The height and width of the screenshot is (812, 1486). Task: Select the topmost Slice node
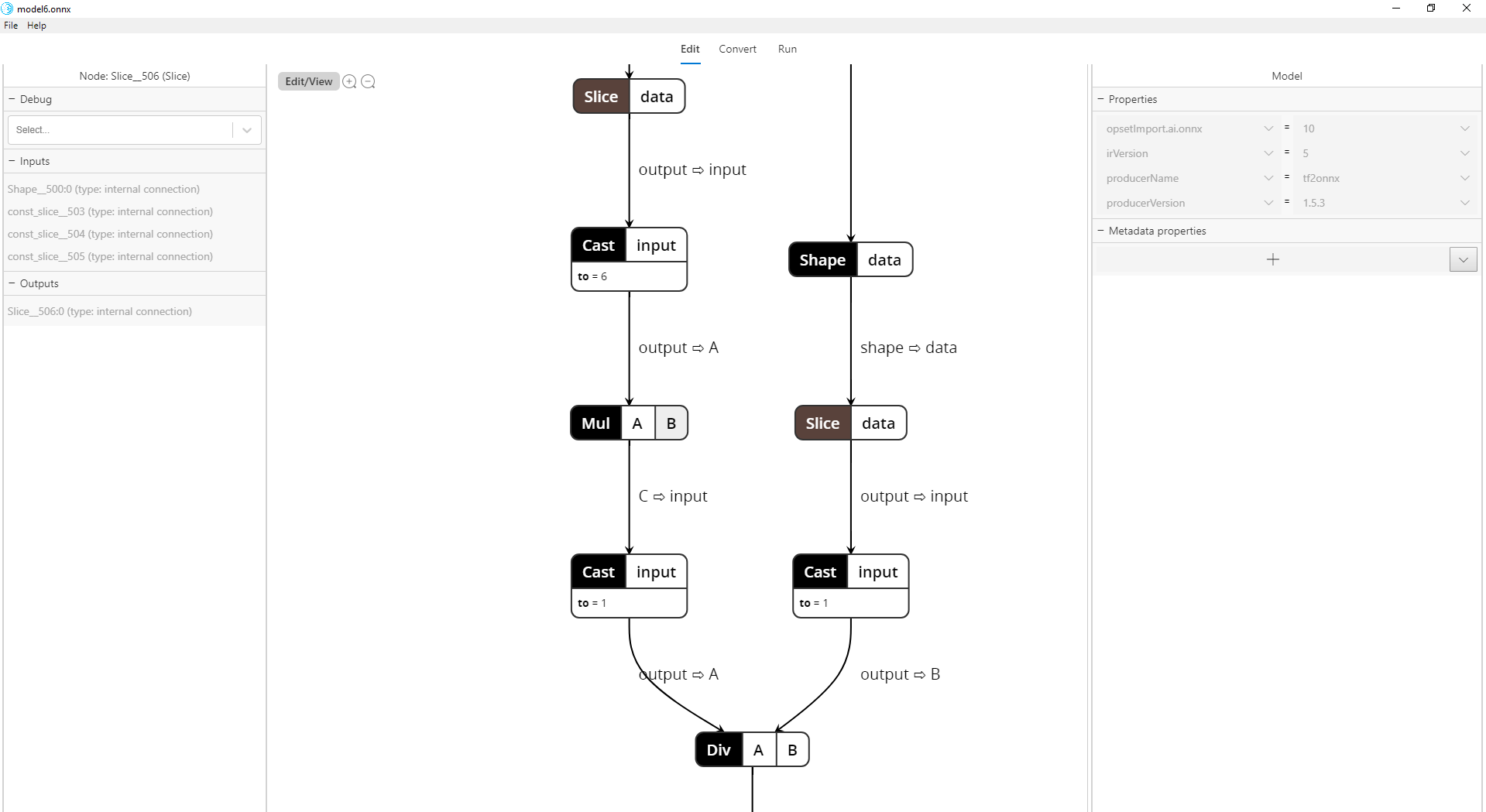click(600, 96)
